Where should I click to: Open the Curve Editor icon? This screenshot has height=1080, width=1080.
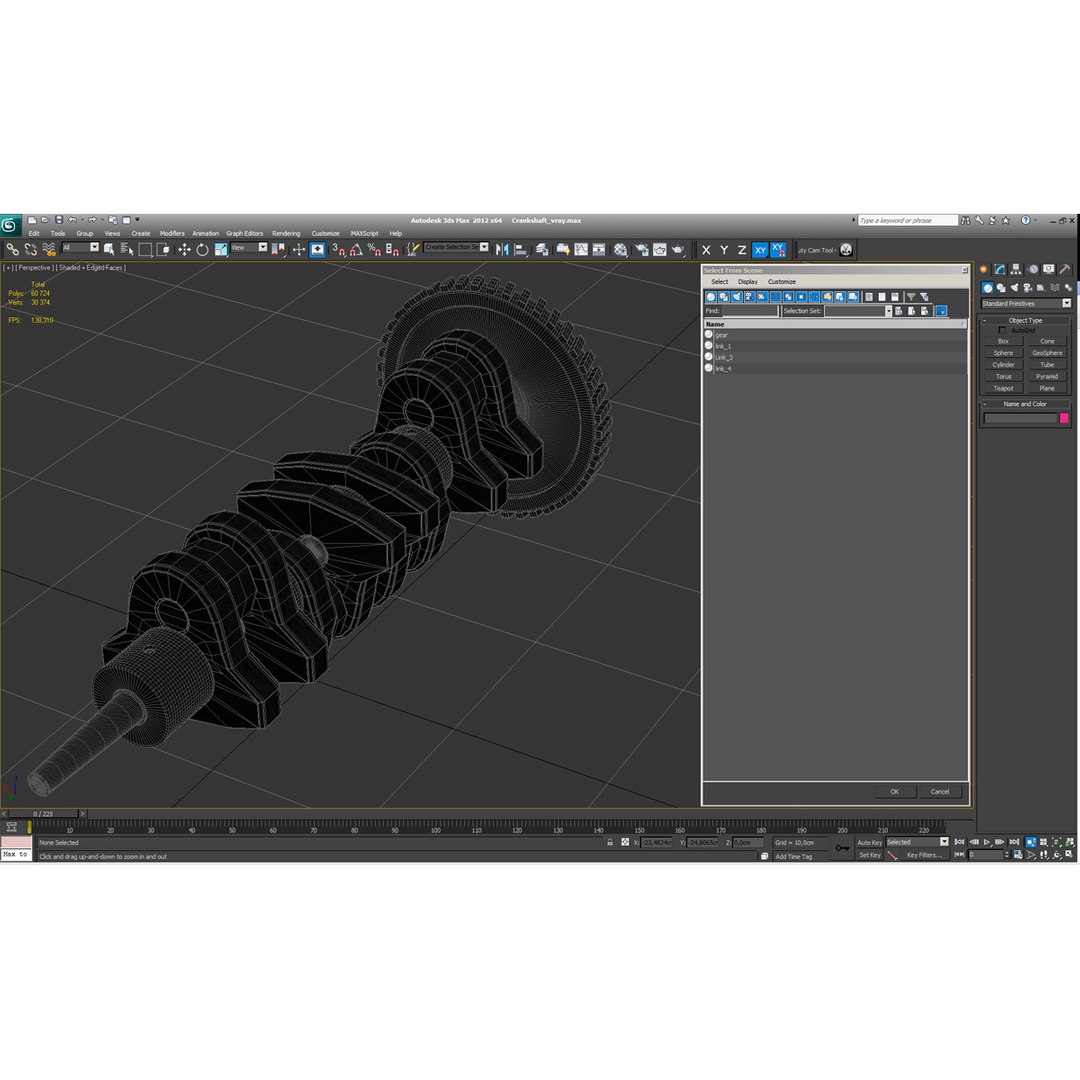click(x=581, y=249)
